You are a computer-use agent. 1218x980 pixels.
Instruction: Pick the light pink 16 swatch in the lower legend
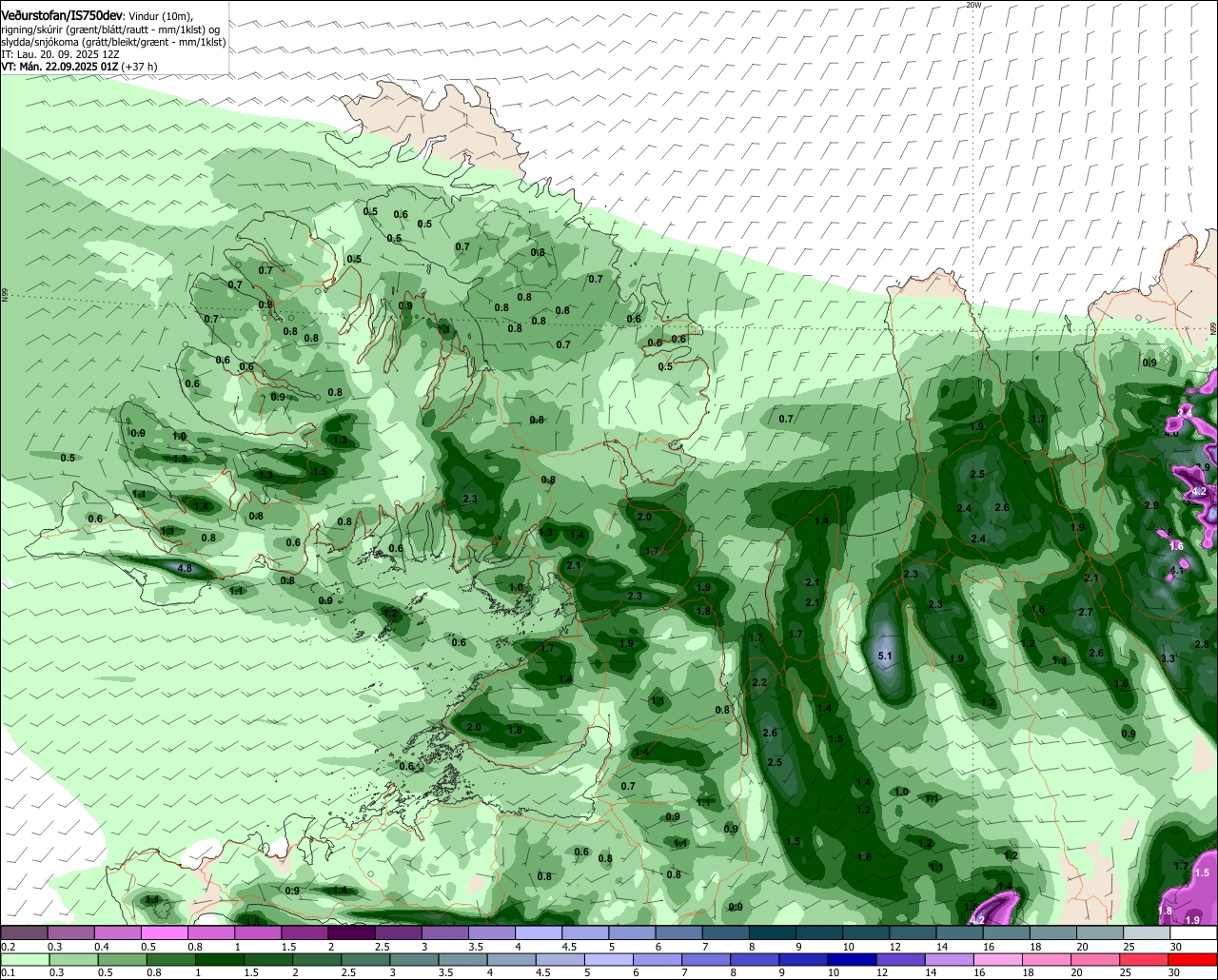click(997, 960)
